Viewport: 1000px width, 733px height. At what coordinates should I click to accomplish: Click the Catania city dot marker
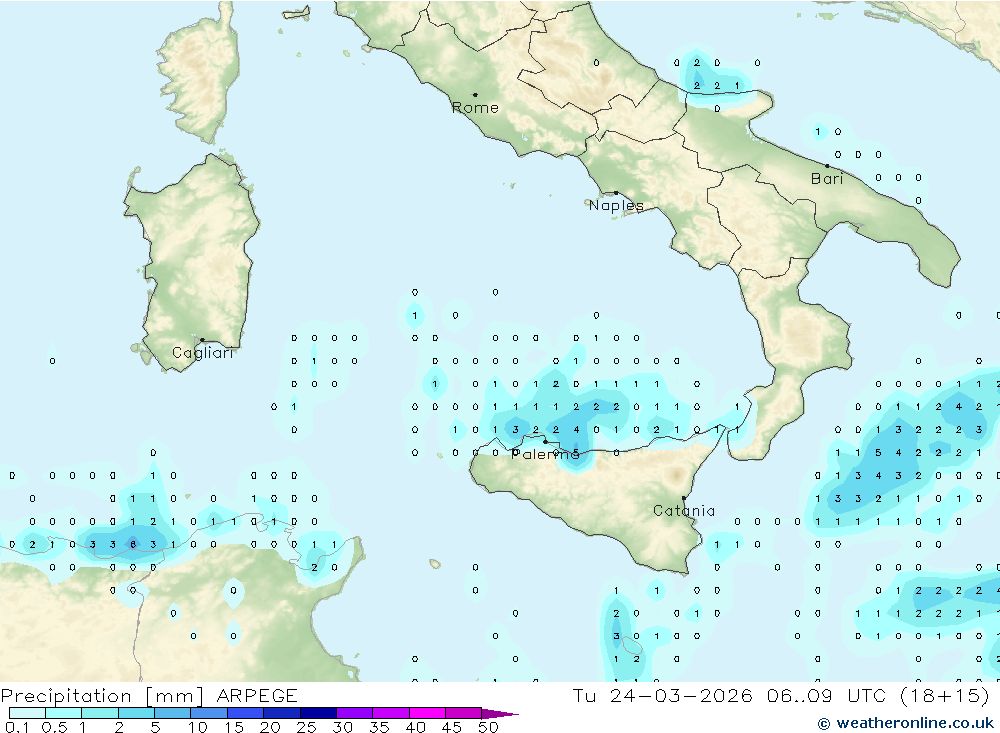click(684, 498)
